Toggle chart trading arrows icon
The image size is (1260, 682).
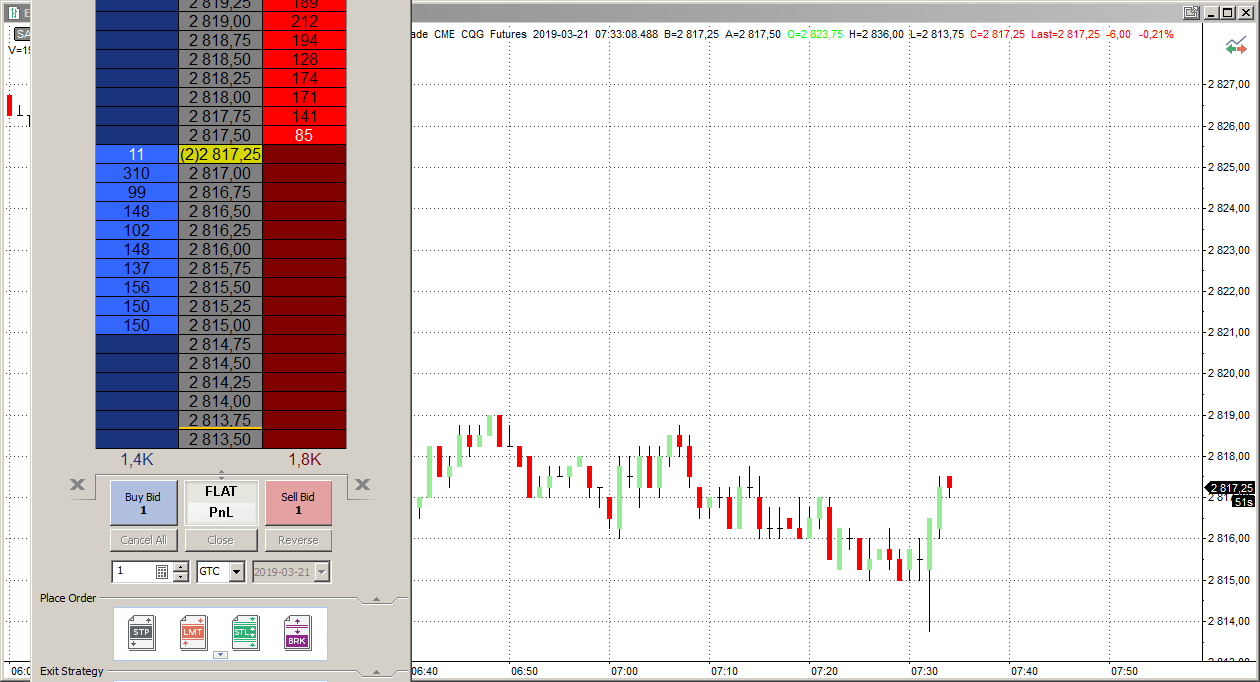pyautogui.click(x=1237, y=47)
